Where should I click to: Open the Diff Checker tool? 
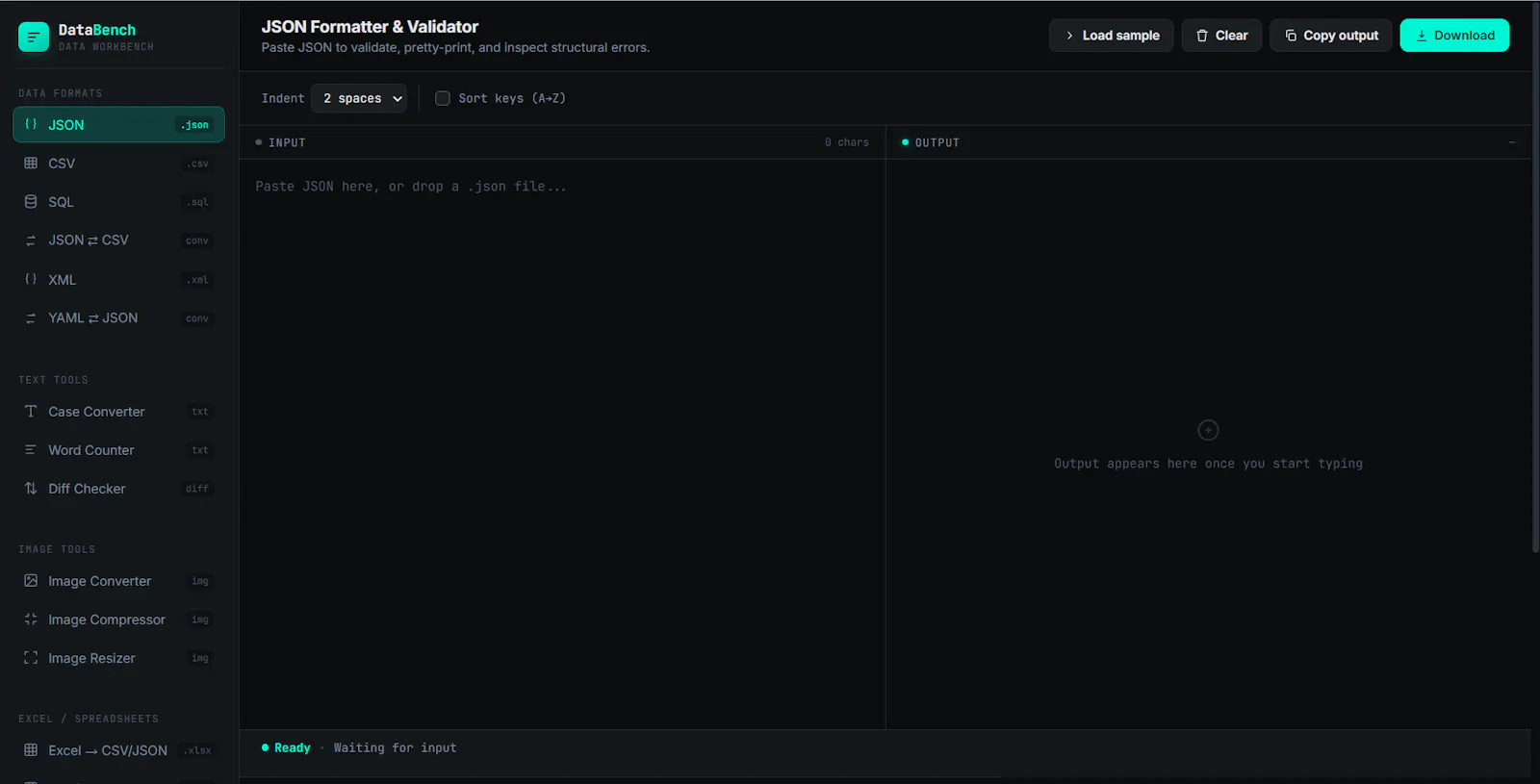click(118, 488)
